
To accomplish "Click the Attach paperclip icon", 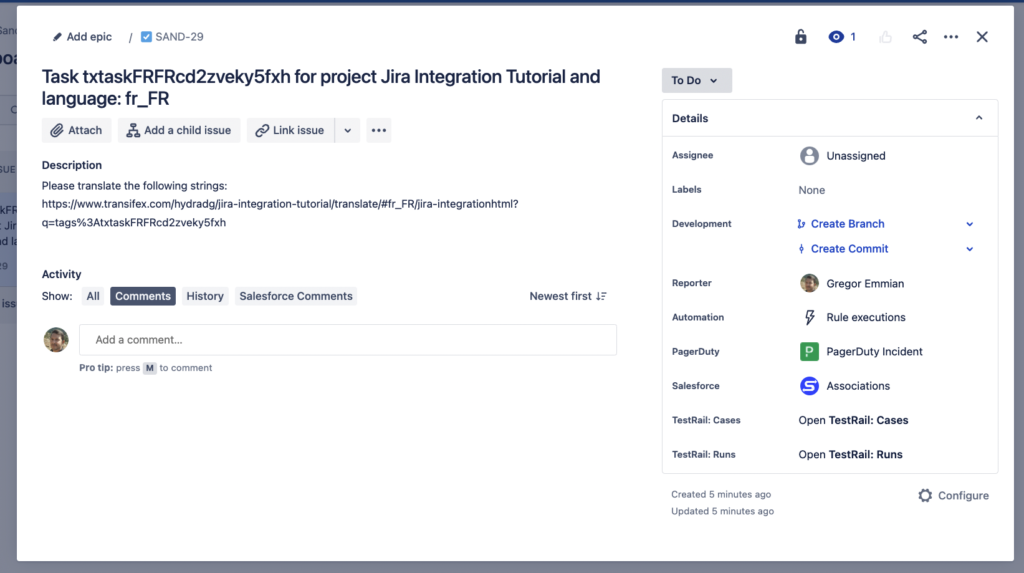I will [x=57, y=131].
